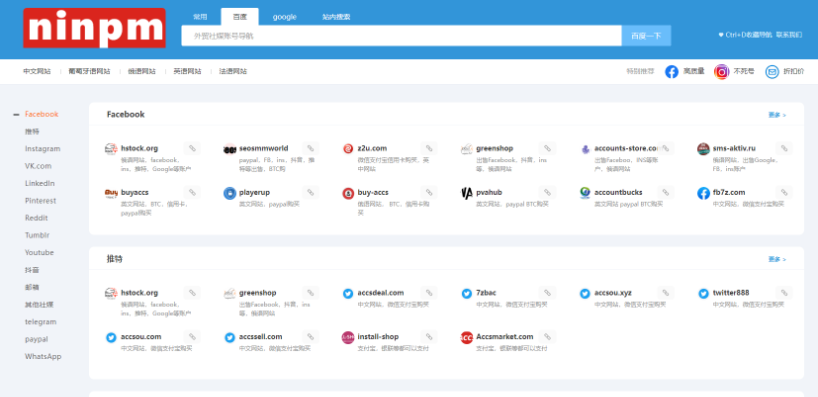This screenshot has width=818, height=397.
Task: Open the pvahub link
Action: tap(489, 193)
